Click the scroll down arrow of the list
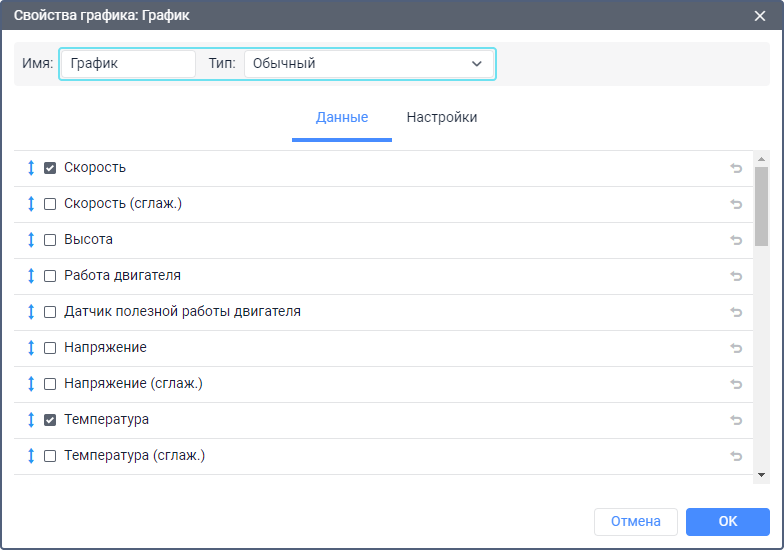784x550 pixels. (761, 475)
